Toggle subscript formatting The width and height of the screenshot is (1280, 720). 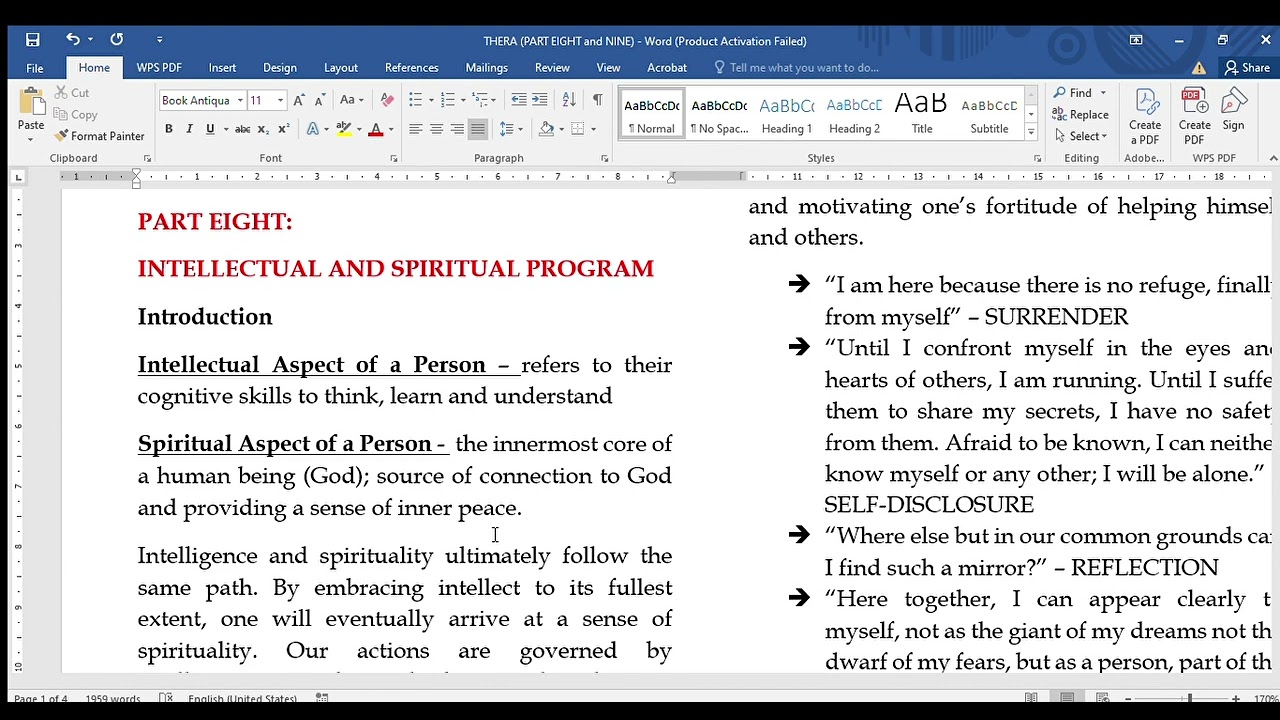tap(263, 129)
